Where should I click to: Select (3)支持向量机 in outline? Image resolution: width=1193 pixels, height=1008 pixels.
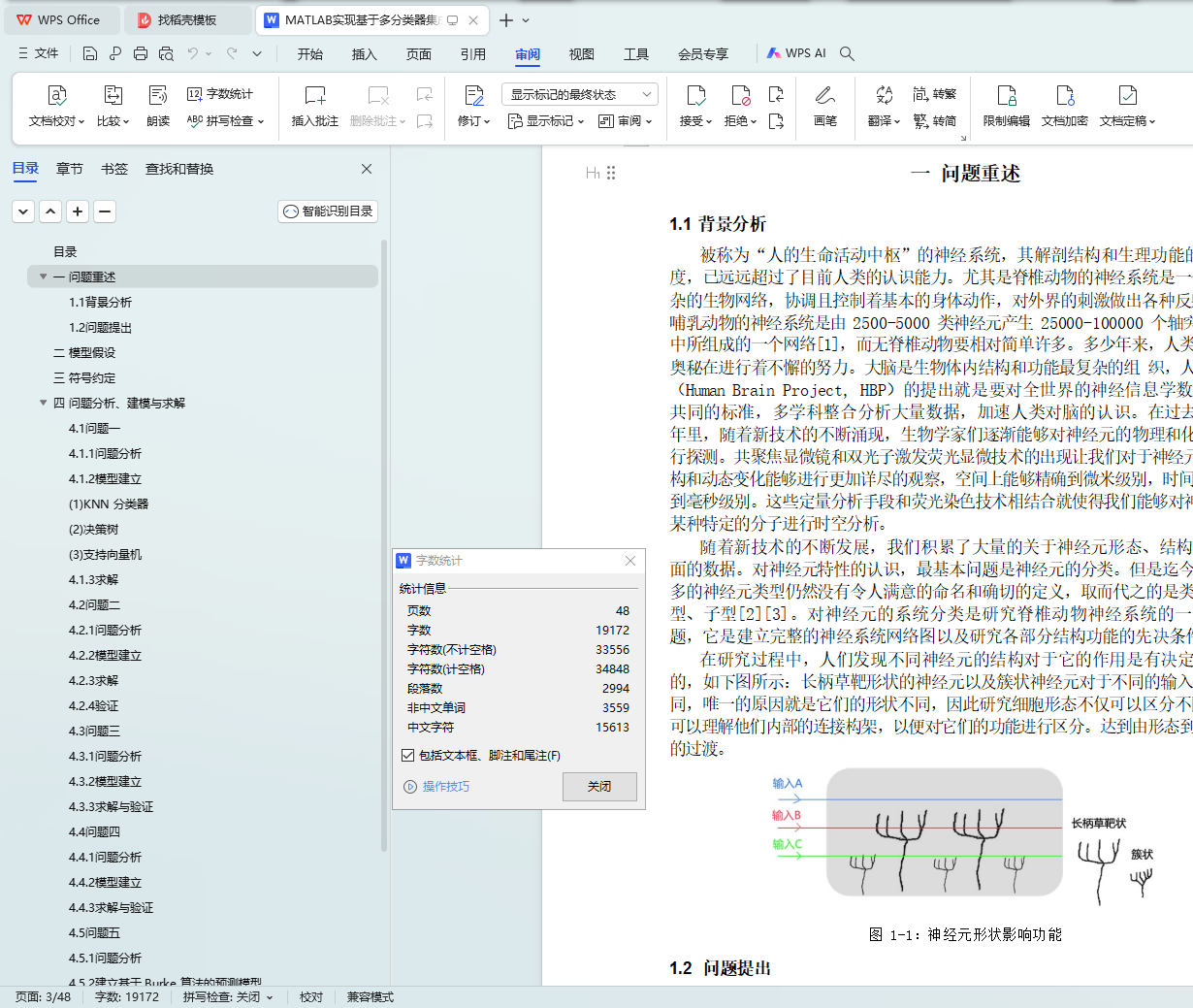point(105,554)
